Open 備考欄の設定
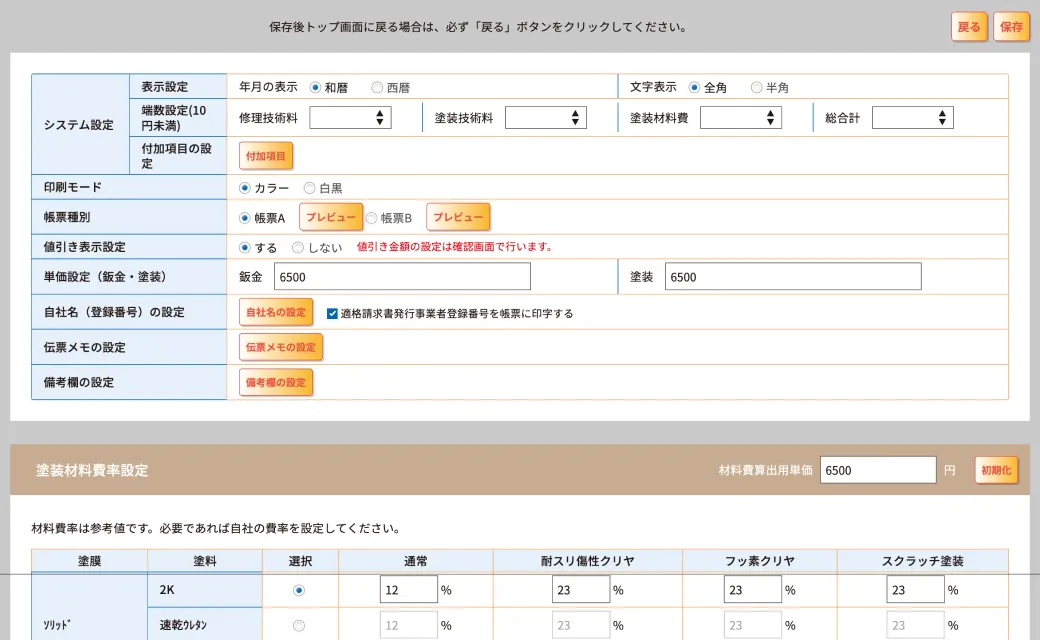The width and height of the screenshot is (1040, 640). point(276,382)
